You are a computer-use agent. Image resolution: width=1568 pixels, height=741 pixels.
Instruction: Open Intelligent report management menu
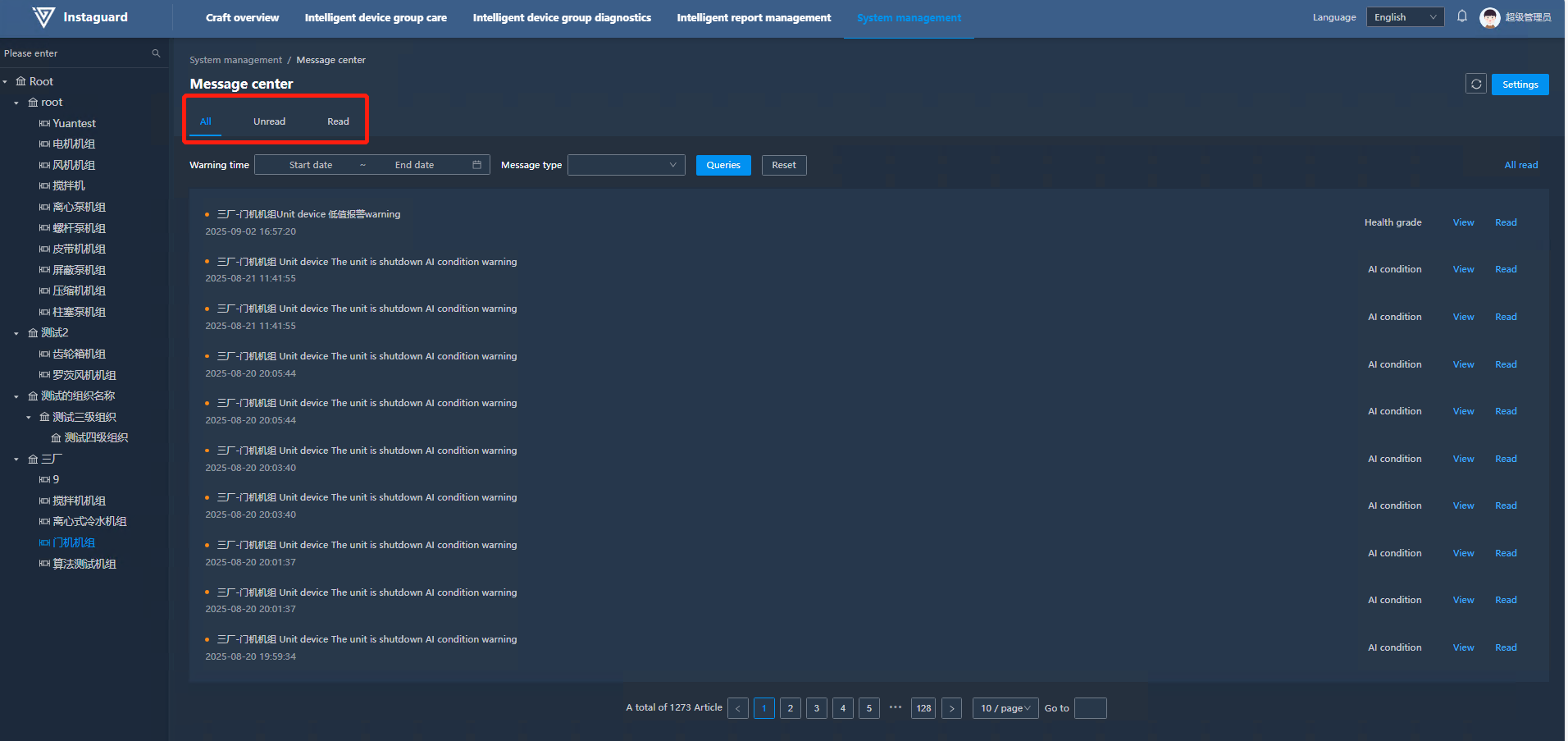(x=754, y=17)
